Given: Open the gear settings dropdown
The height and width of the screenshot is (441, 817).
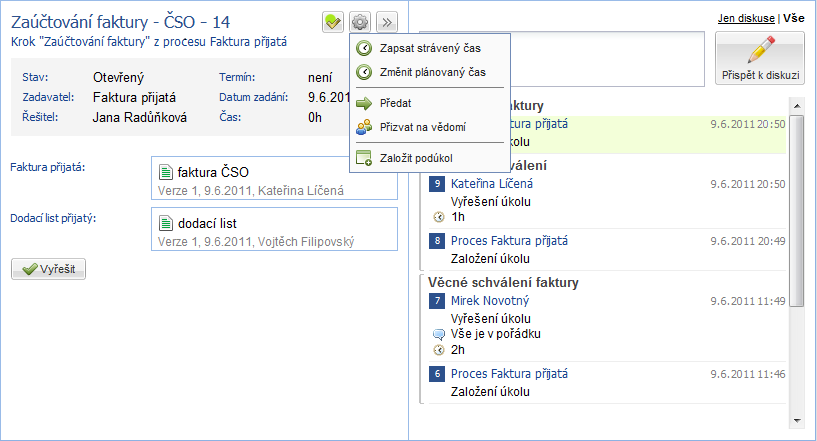Looking at the screenshot, I should click(x=360, y=21).
